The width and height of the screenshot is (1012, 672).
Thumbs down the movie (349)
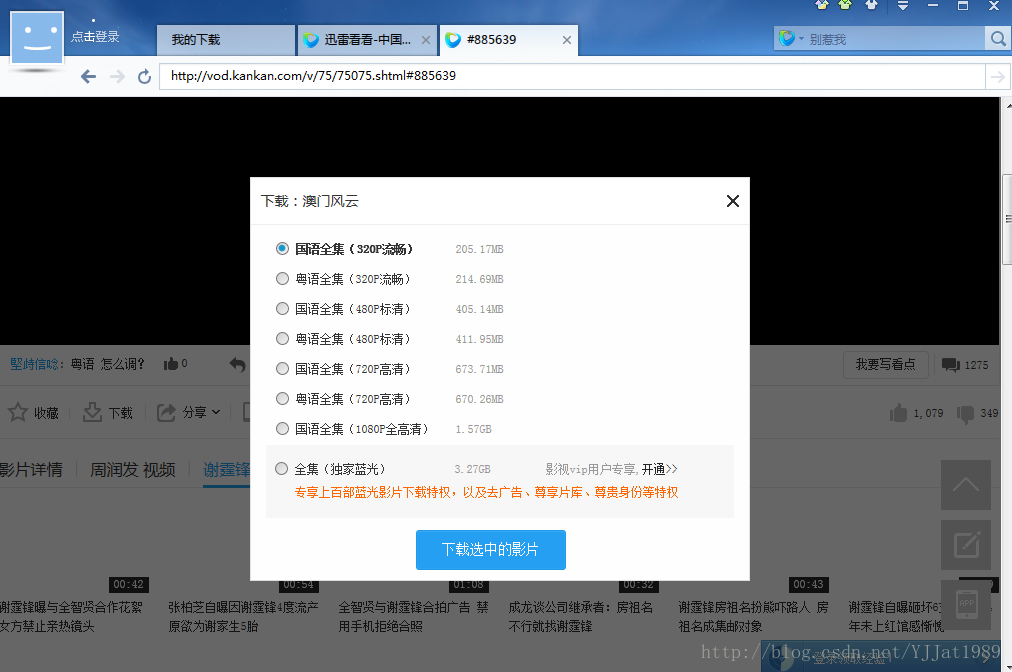point(966,414)
